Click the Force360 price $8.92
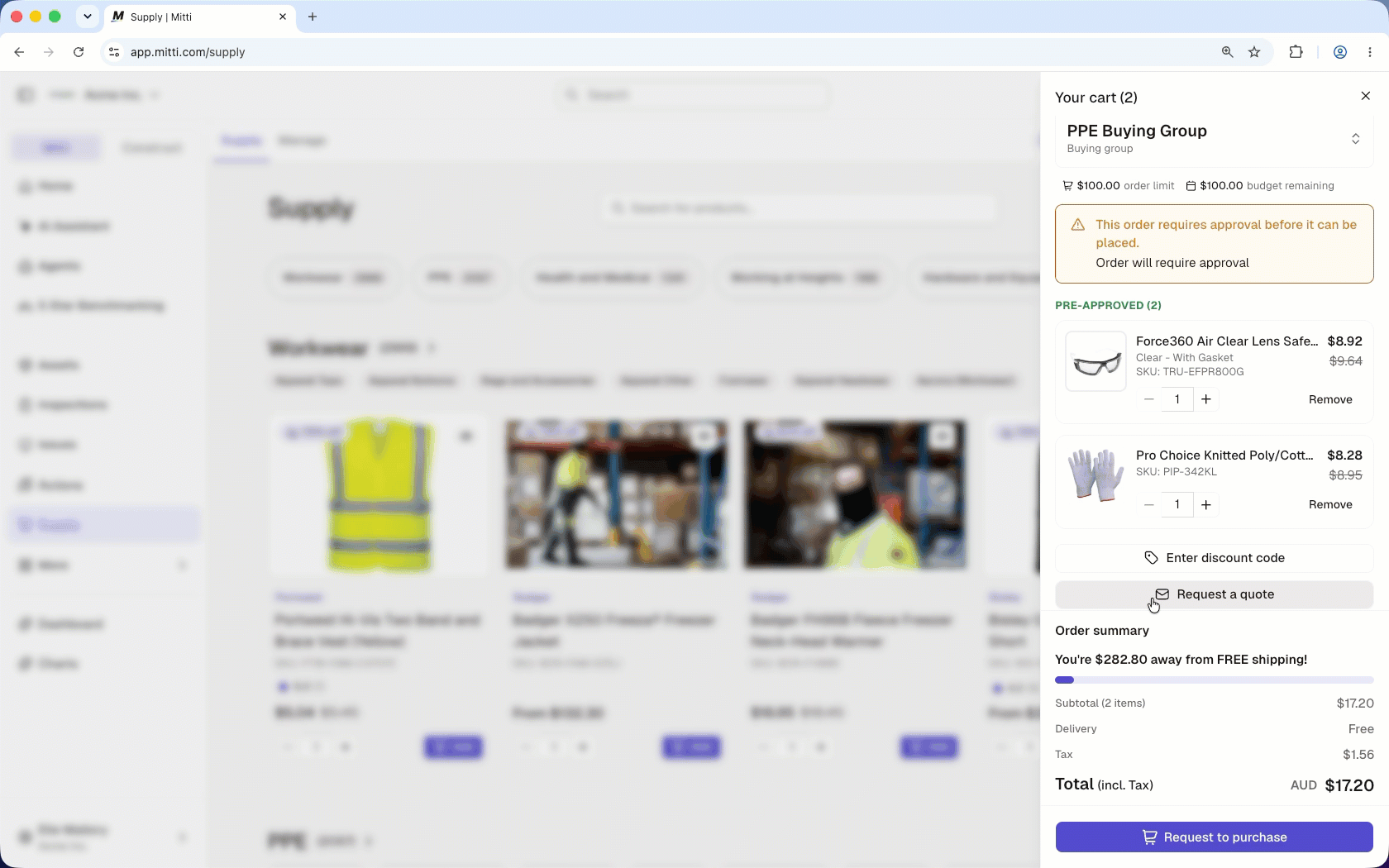Screen dimensions: 1389x868 (x=1344, y=341)
